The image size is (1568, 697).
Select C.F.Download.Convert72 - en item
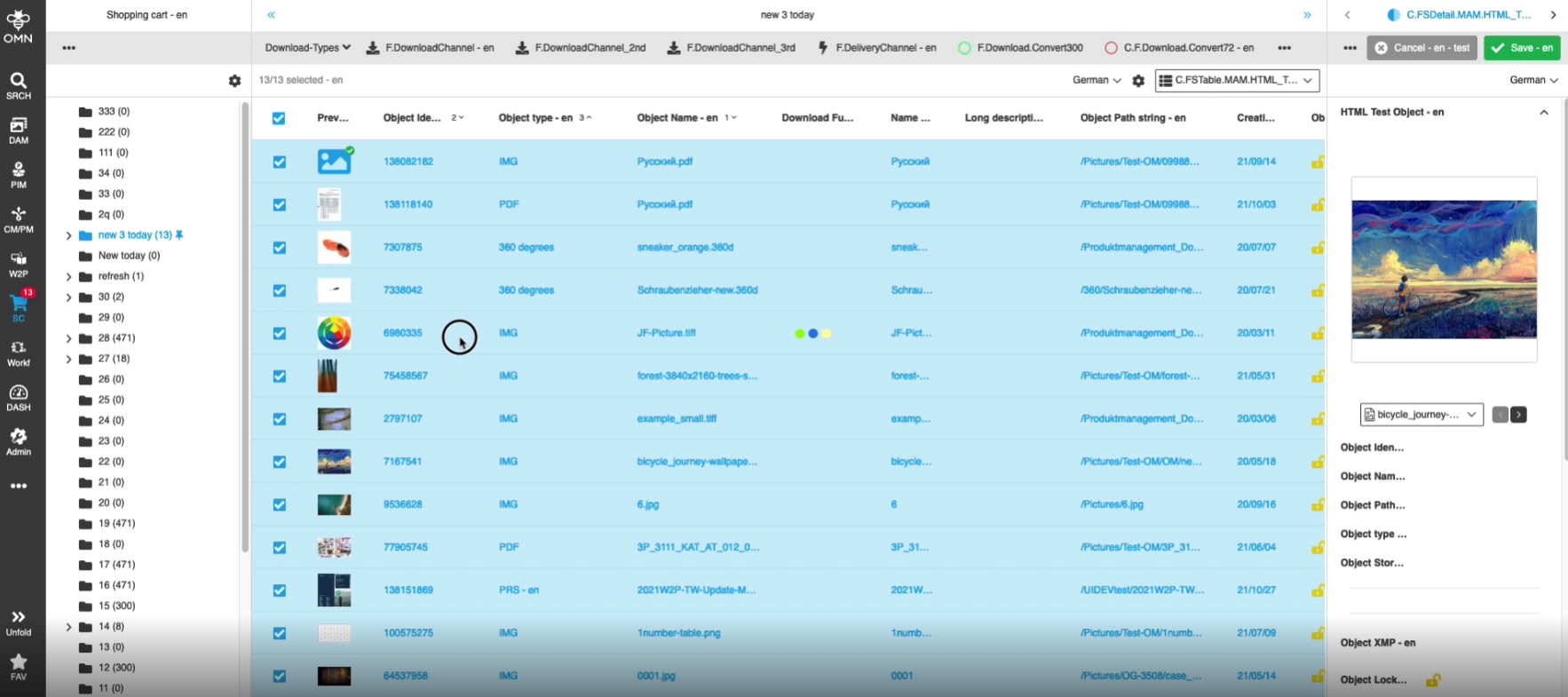tap(1179, 48)
